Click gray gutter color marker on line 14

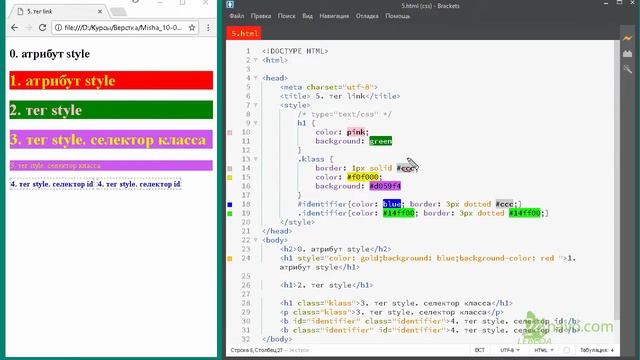click(x=230, y=168)
